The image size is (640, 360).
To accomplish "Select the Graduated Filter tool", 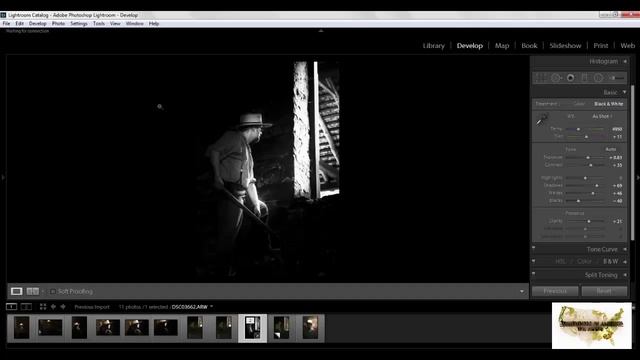I will tap(584, 78).
